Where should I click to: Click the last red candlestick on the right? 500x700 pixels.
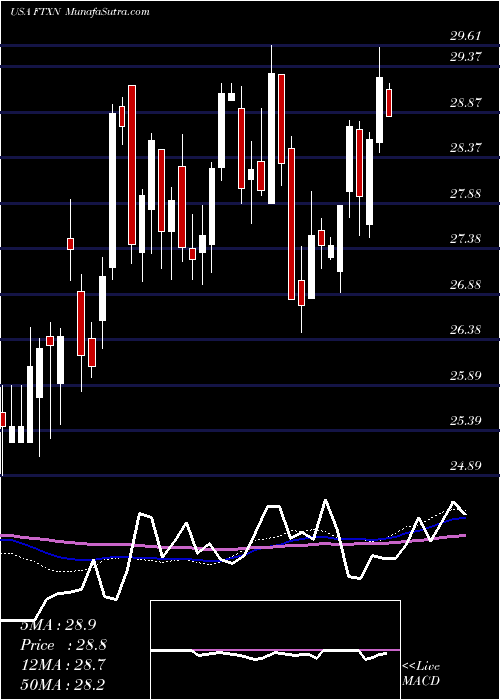pyautogui.click(x=389, y=103)
